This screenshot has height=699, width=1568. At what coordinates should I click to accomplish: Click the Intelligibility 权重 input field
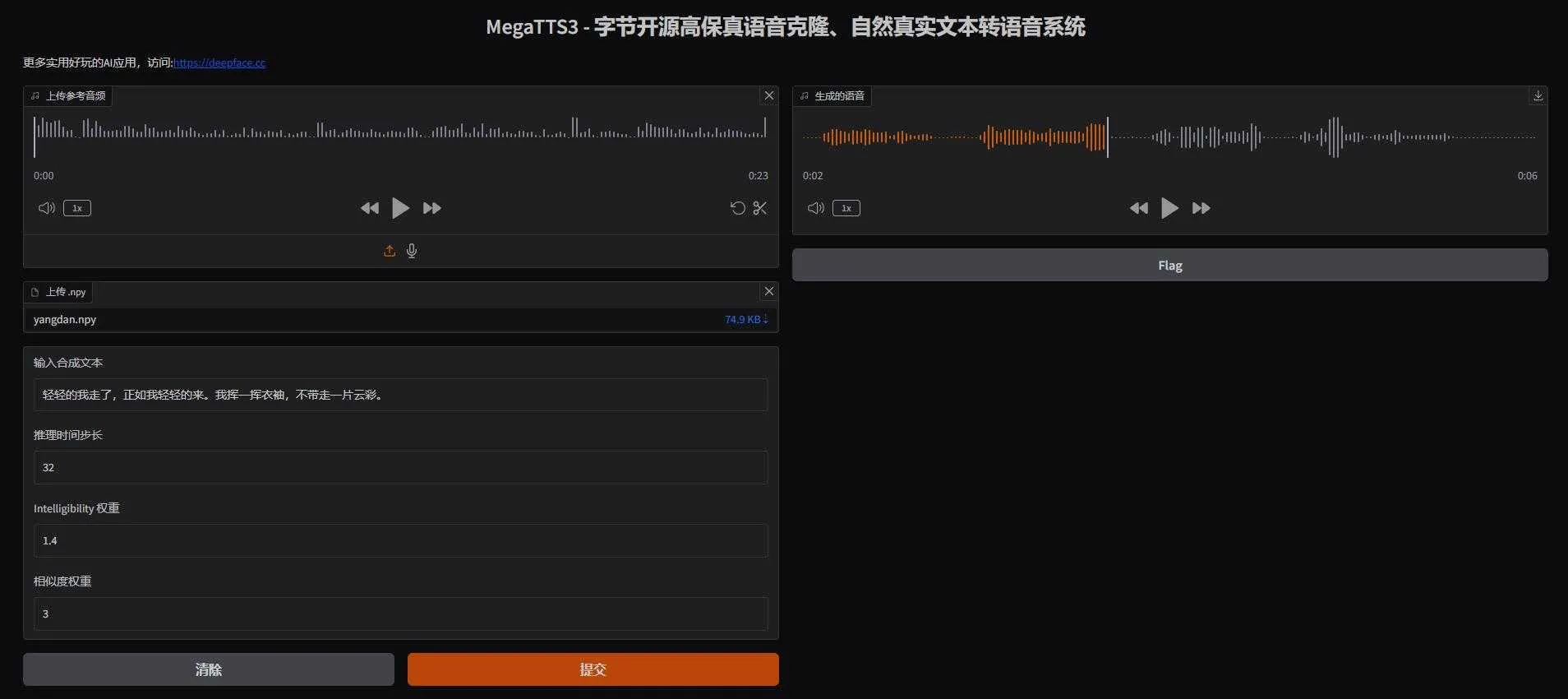coord(401,540)
